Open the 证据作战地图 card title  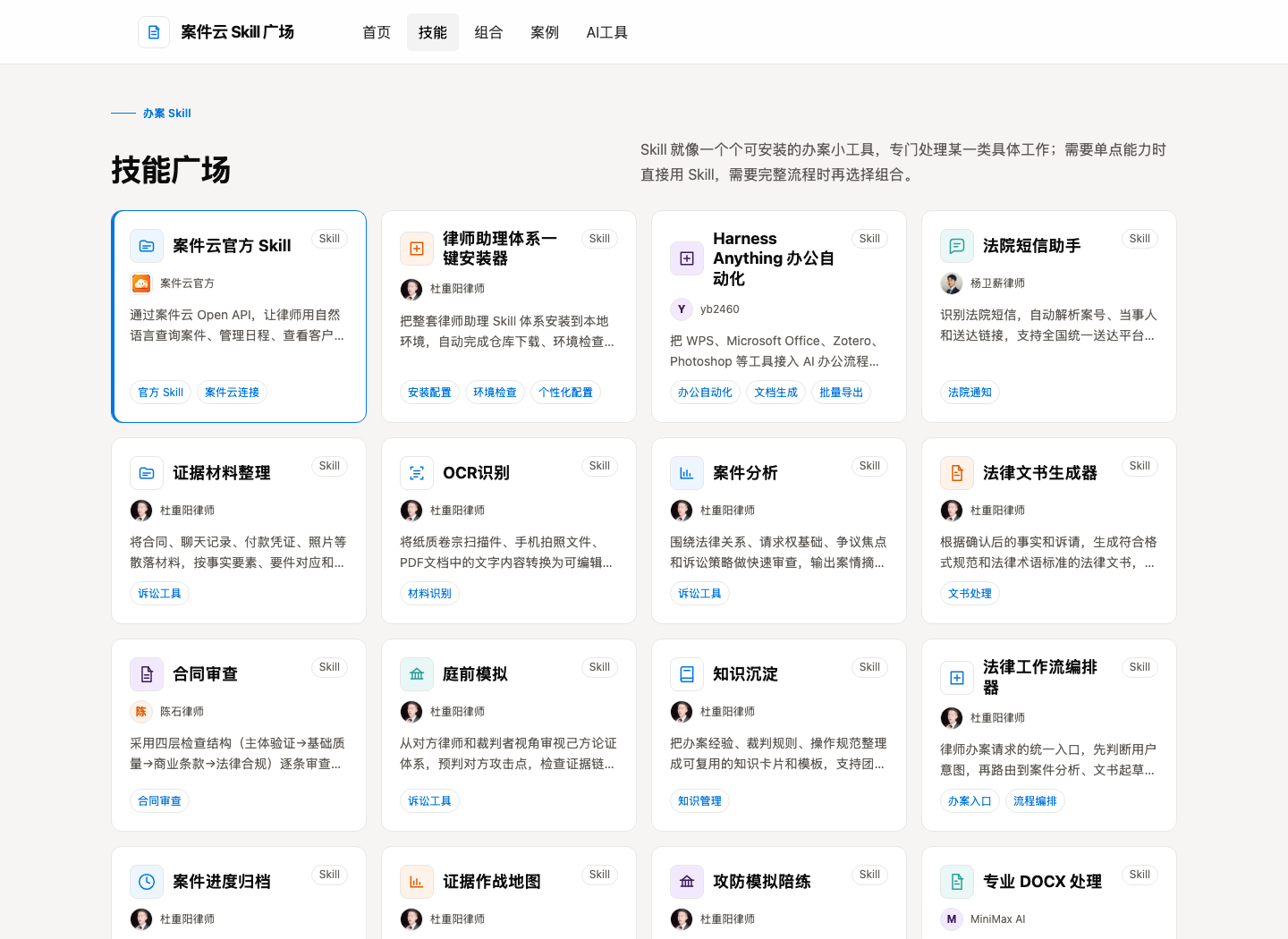click(x=492, y=882)
